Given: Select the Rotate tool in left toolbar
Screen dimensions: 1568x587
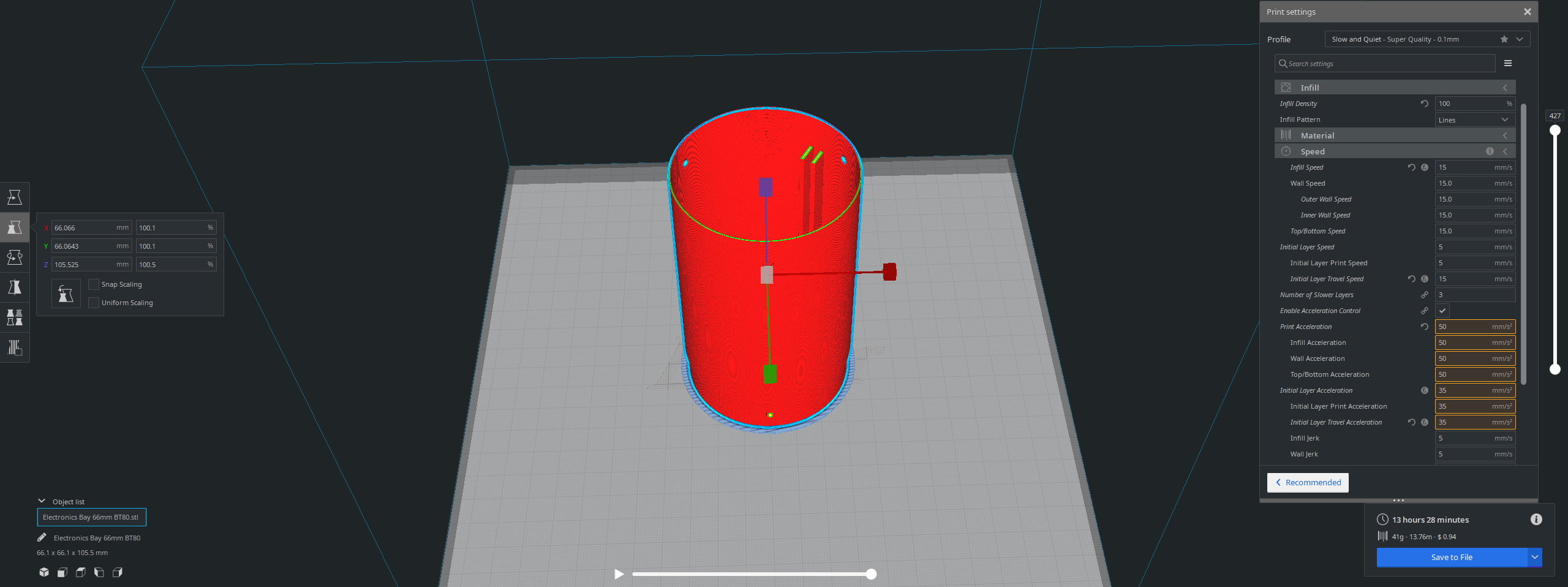Looking at the screenshot, I should (15, 257).
